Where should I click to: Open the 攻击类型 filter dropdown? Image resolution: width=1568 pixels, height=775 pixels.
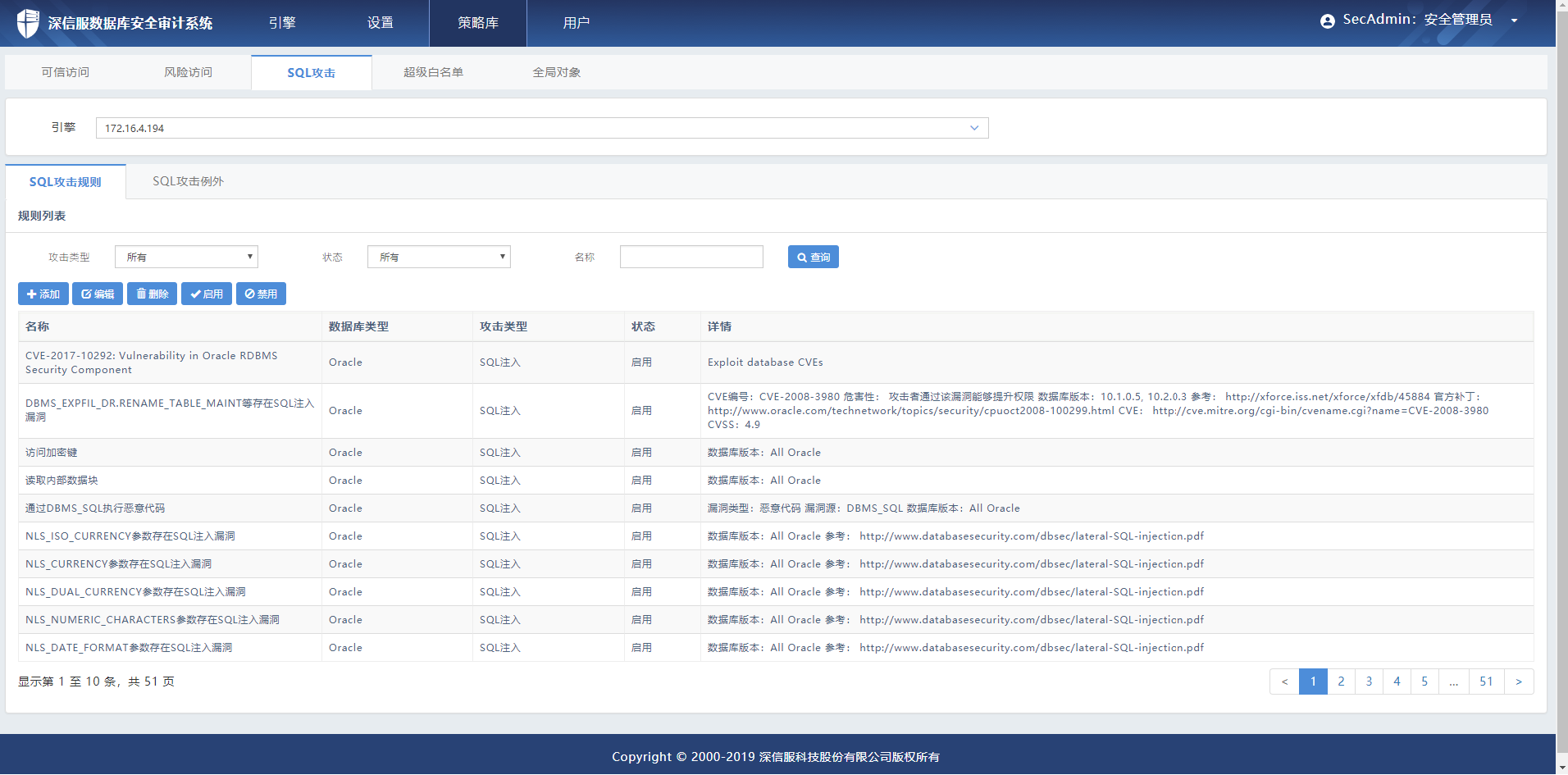click(x=186, y=258)
